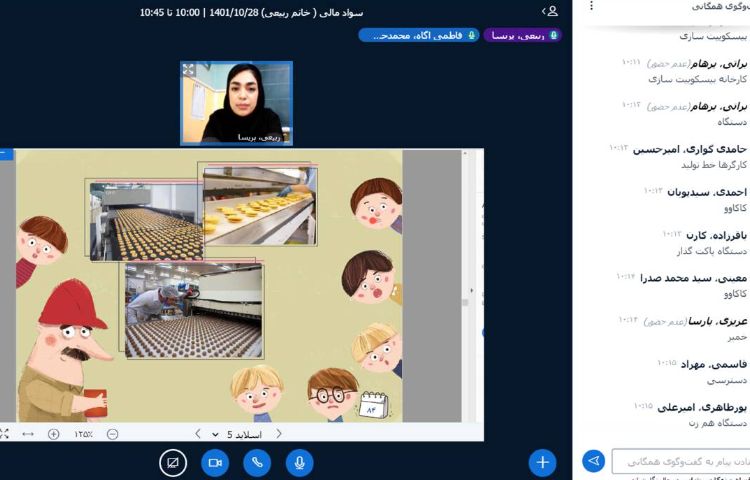Click the phone audio button
This screenshot has height=480, width=750.
(257, 463)
